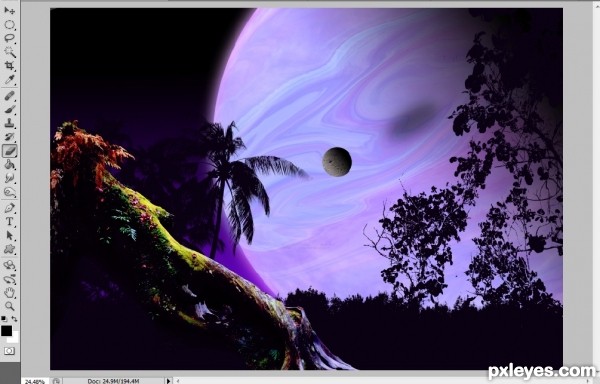
Task: Click the zoom percentage field in status bar
Action: 36,381
